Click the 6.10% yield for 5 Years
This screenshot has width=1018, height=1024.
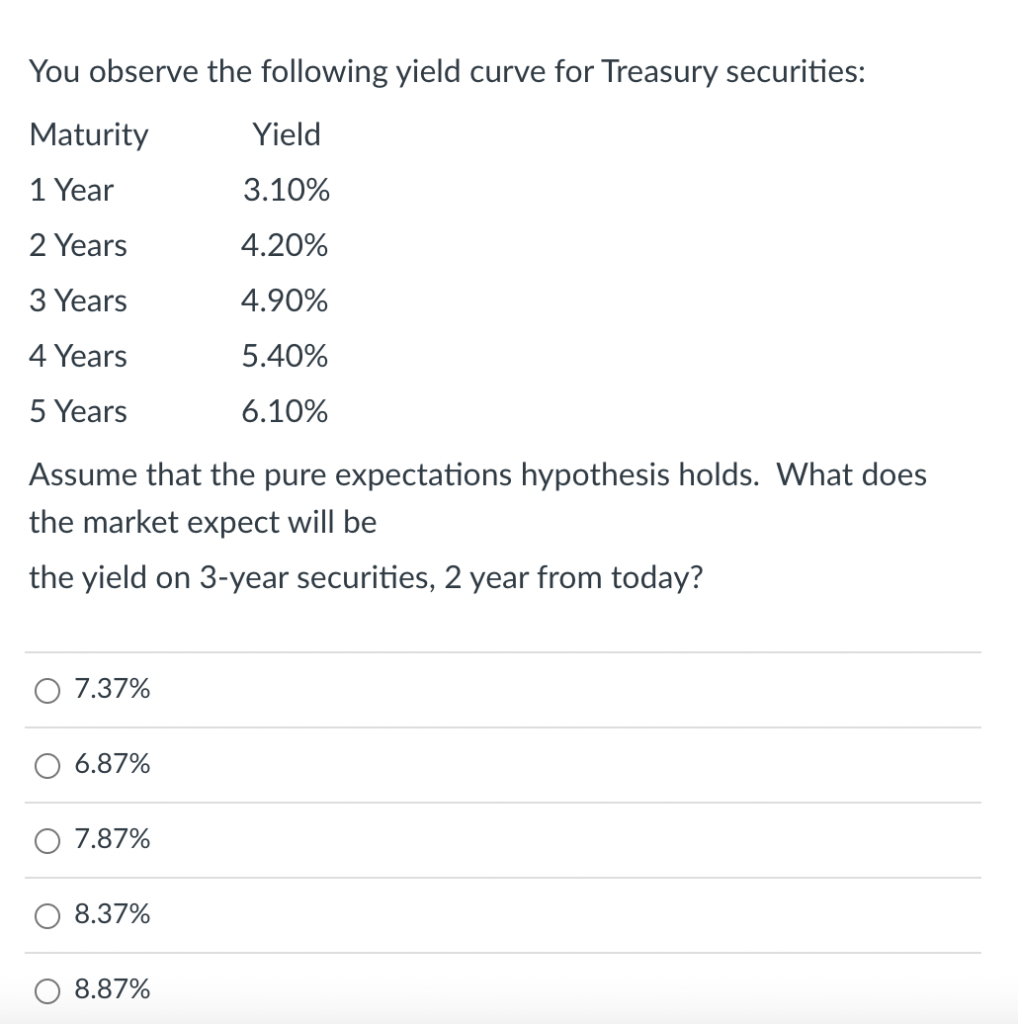click(284, 412)
